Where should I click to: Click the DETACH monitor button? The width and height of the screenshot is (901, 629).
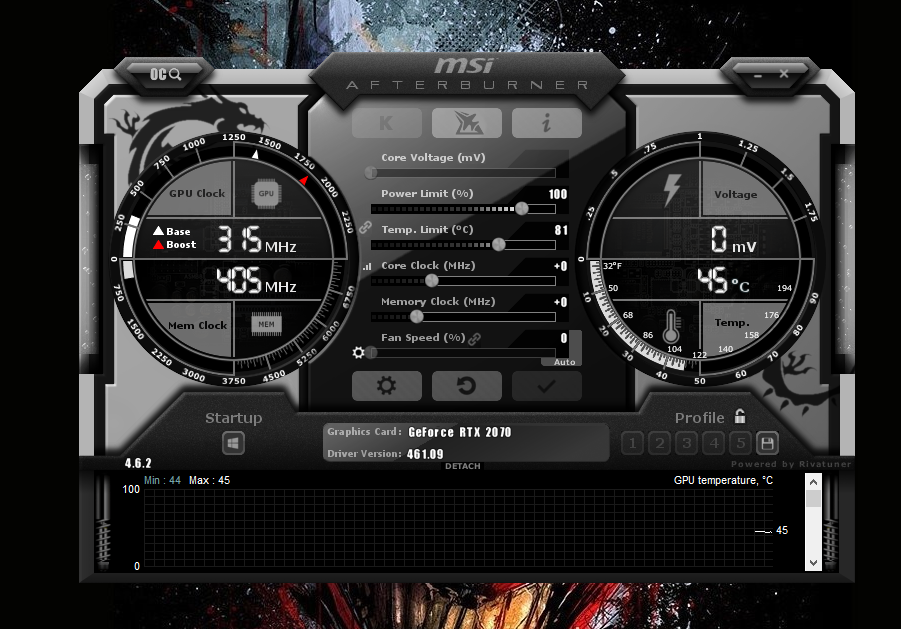463,466
